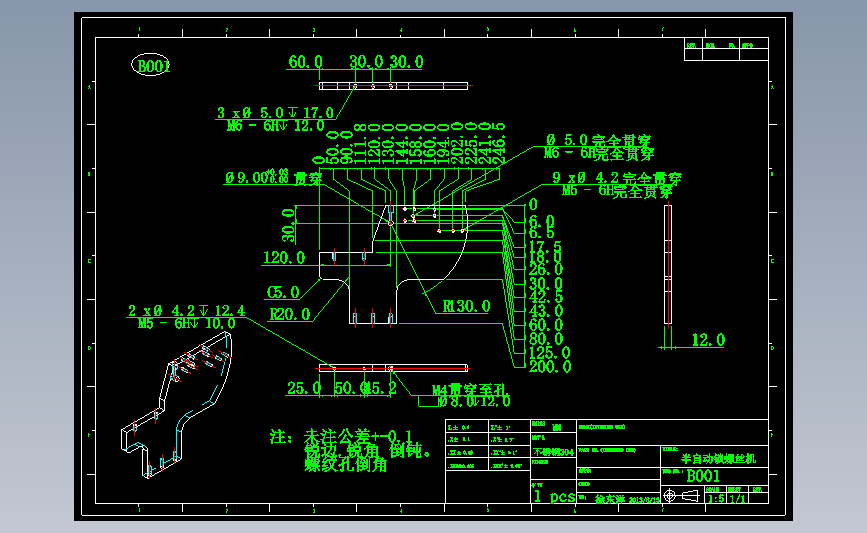Select the 12.0 thickness dimension of the side view
The width and height of the screenshot is (867, 533).
[x=708, y=339]
